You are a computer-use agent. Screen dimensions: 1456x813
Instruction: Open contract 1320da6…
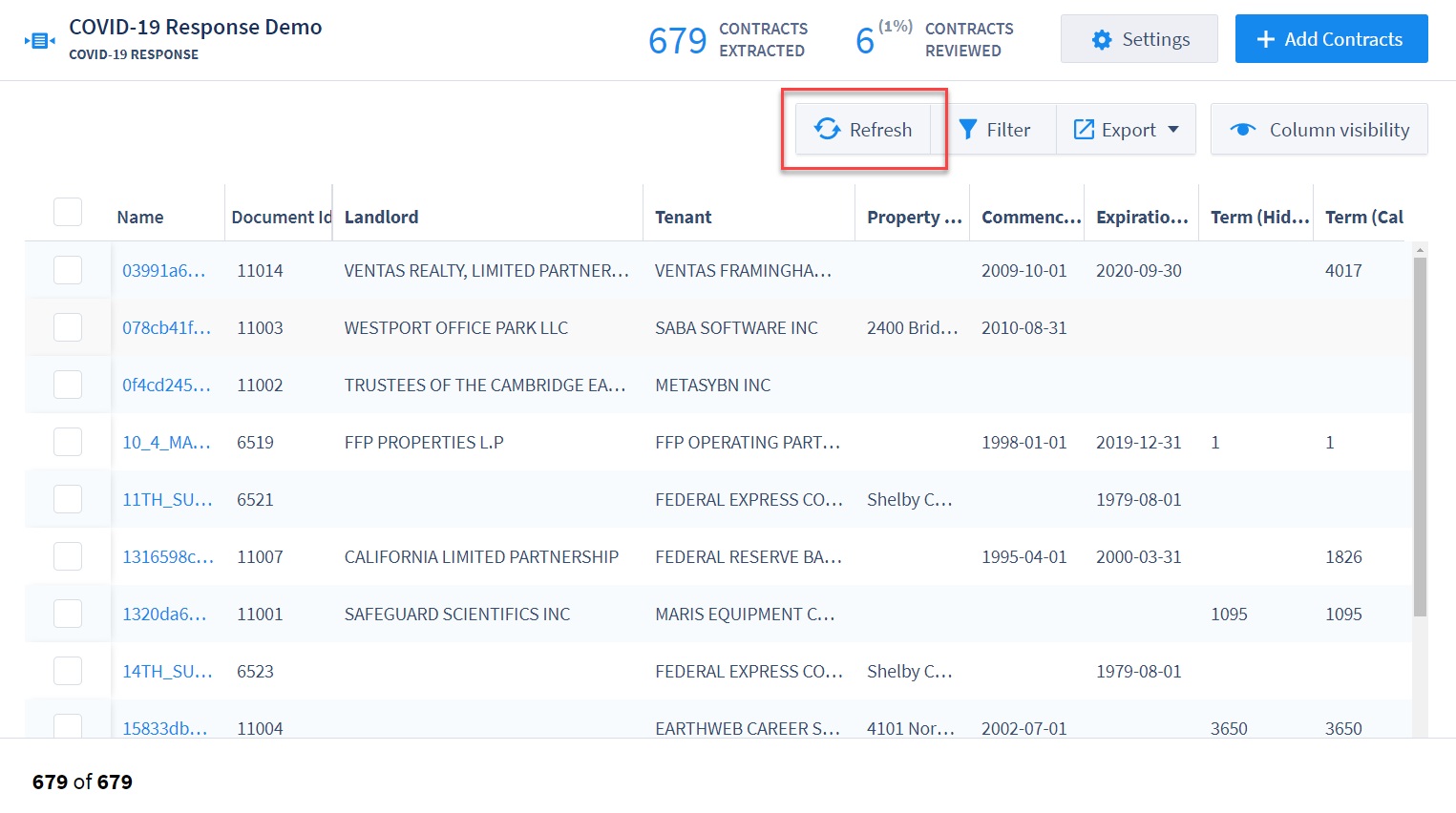coord(164,614)
